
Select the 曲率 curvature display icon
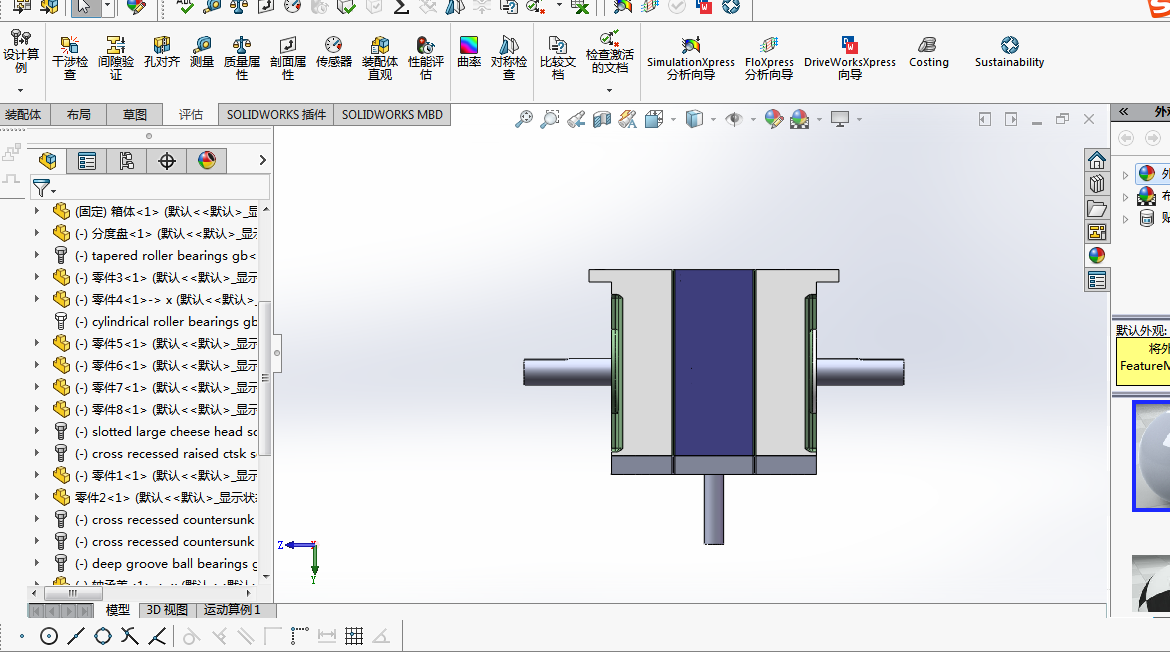pos(469,52)
